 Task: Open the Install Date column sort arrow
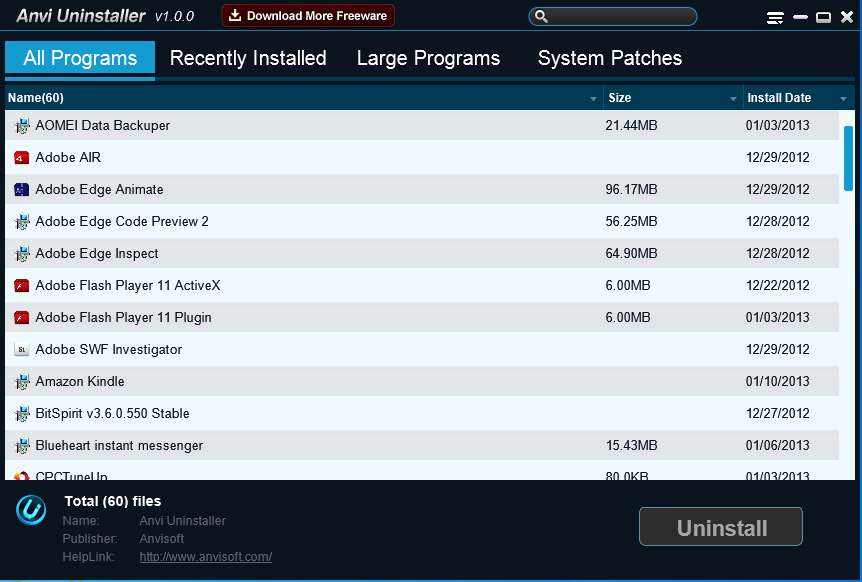[x=843, y=99]
